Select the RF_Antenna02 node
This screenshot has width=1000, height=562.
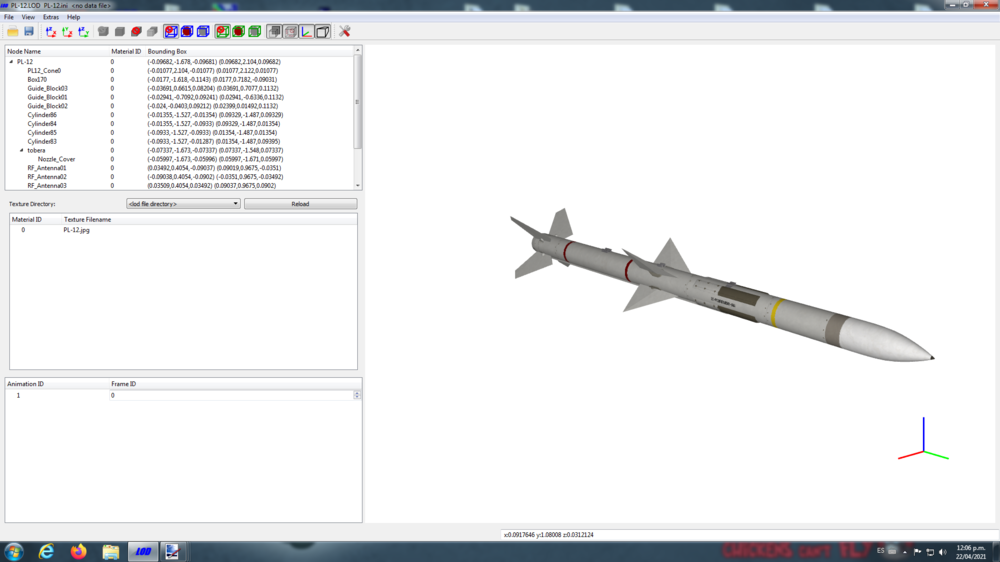tap(47, 177)
